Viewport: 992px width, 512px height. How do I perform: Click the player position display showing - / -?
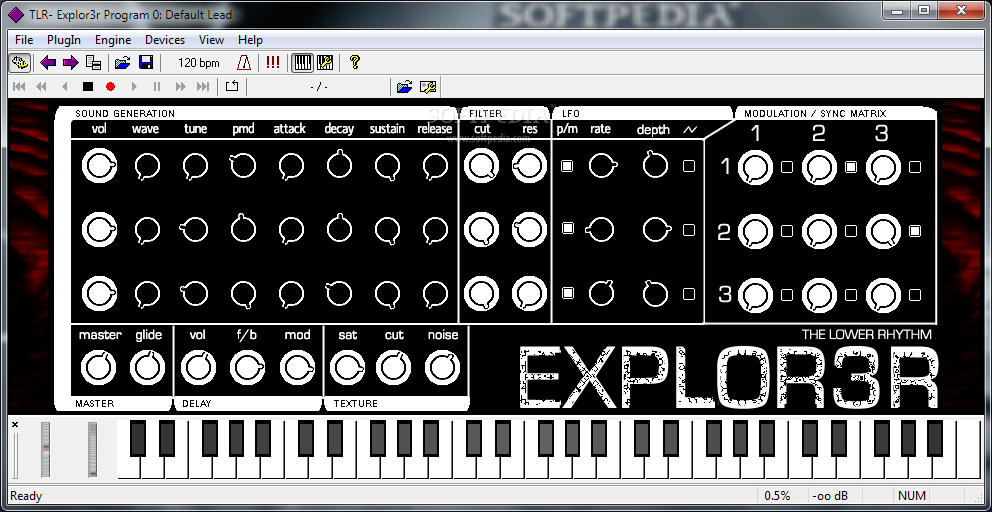pyautogui.click(x=319, y=87)
